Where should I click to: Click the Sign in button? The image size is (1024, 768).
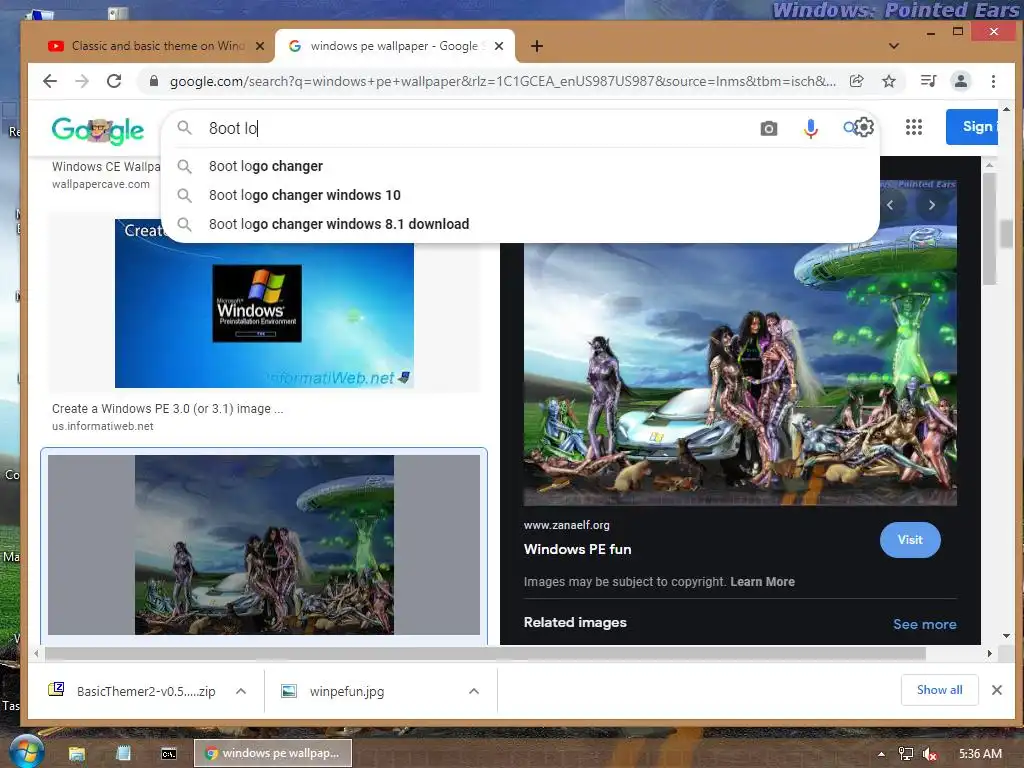(x=972, y=127)
